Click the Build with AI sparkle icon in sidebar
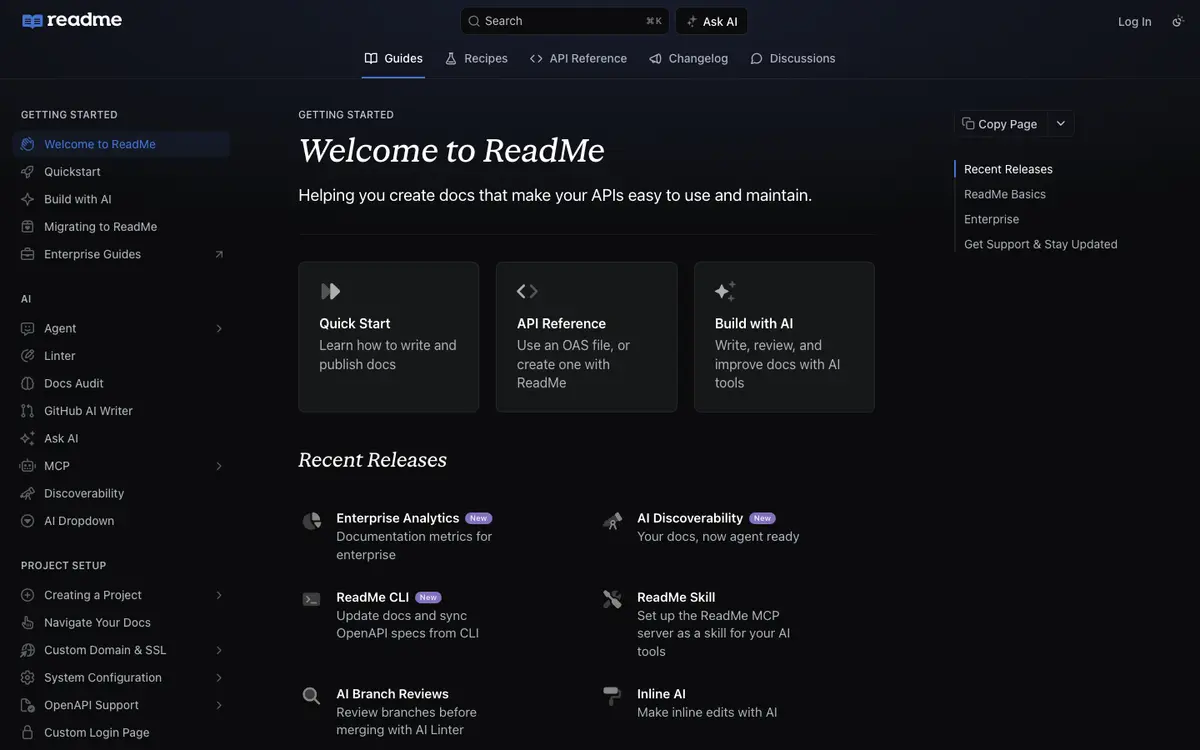 tap(27, 199)
